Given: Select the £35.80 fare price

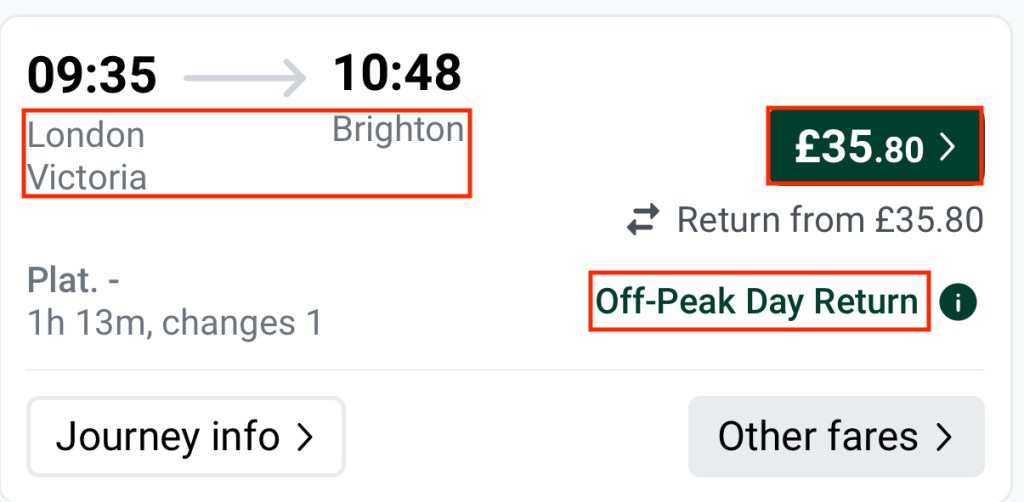Looking at the screenshot, I should click(858, 147).
